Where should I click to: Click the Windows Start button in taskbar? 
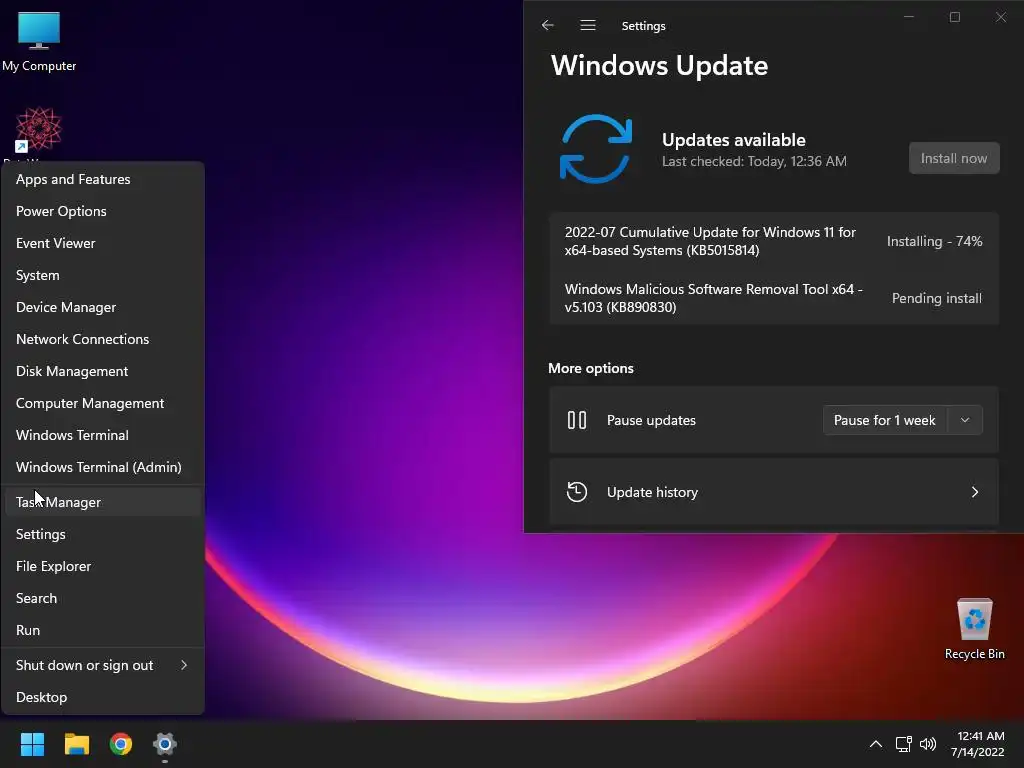(x=32, y=744)
